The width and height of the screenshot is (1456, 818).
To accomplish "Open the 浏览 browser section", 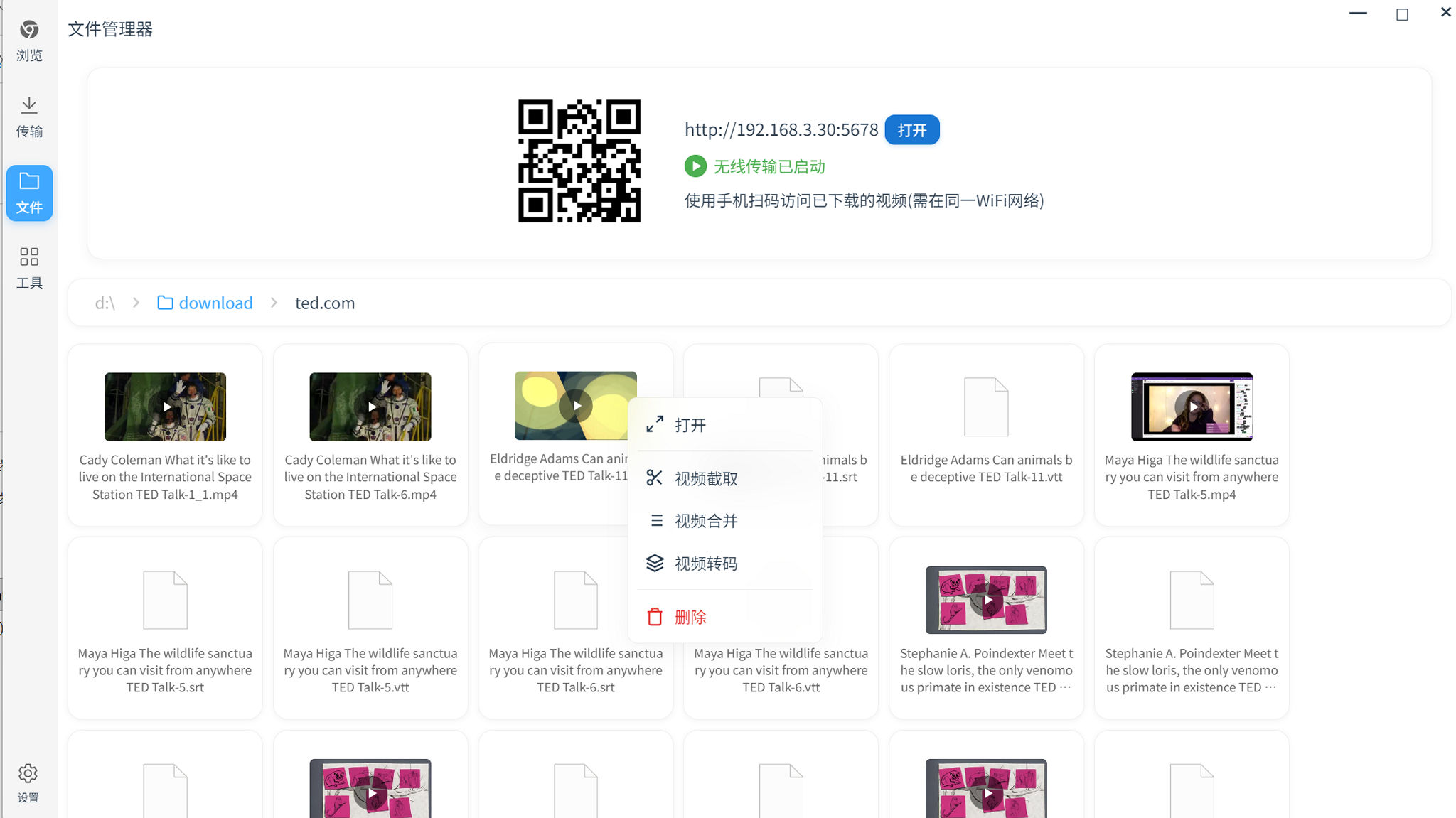I will pos(29,41).
